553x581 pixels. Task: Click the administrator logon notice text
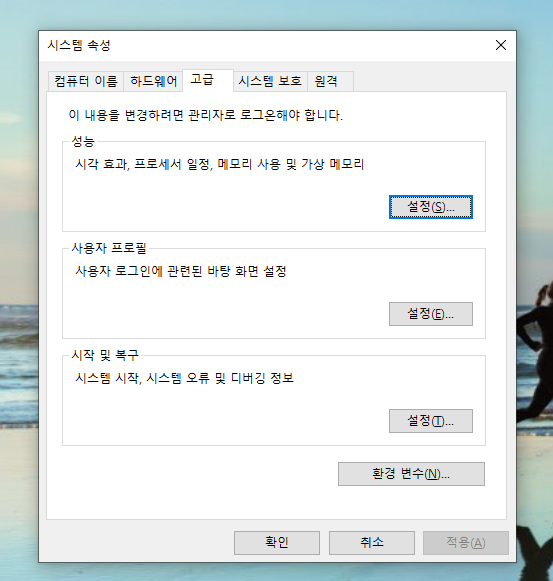[x=206, y=115]
